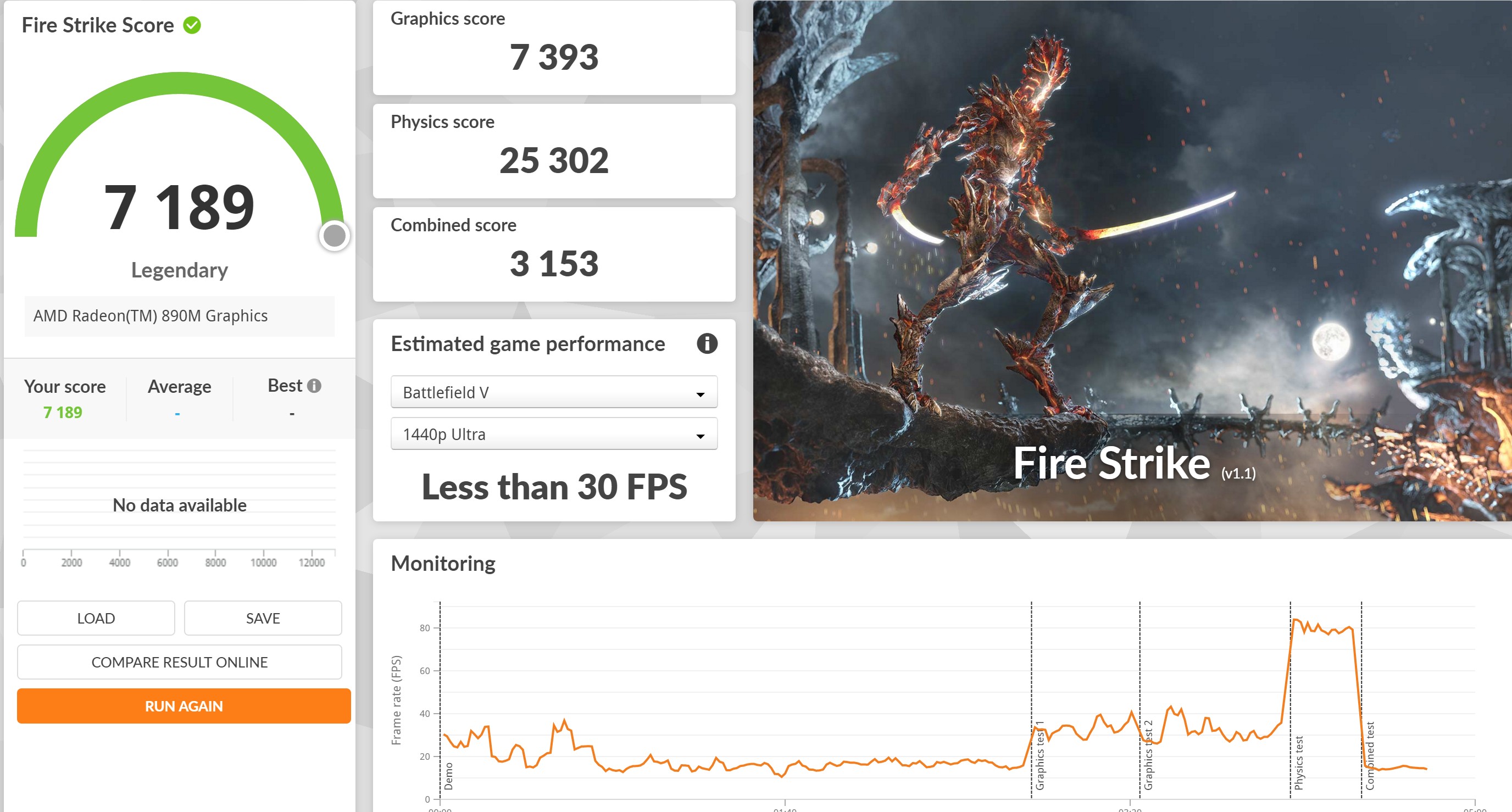
Task: Click the Average column heading
Action: [179, 386]
